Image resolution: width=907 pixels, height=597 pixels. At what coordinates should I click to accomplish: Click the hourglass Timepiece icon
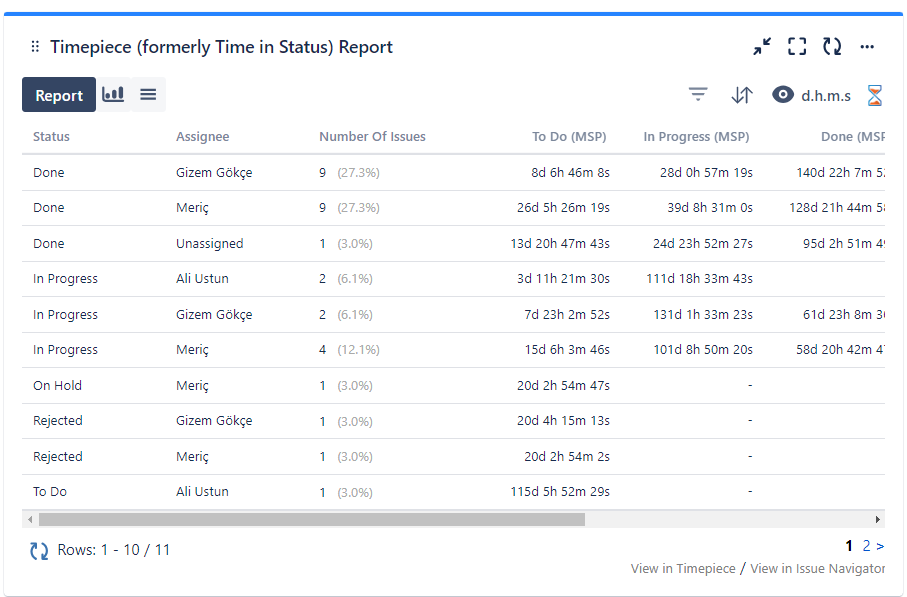tap(875, 95)
